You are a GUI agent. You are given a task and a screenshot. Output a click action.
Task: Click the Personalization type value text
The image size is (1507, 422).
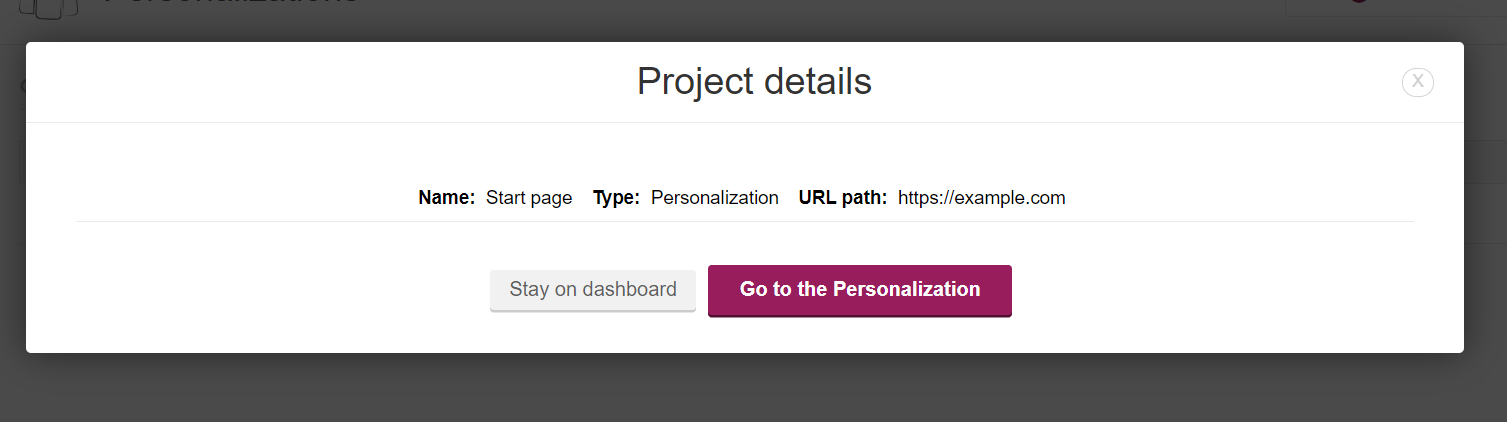tap(715, 198)
